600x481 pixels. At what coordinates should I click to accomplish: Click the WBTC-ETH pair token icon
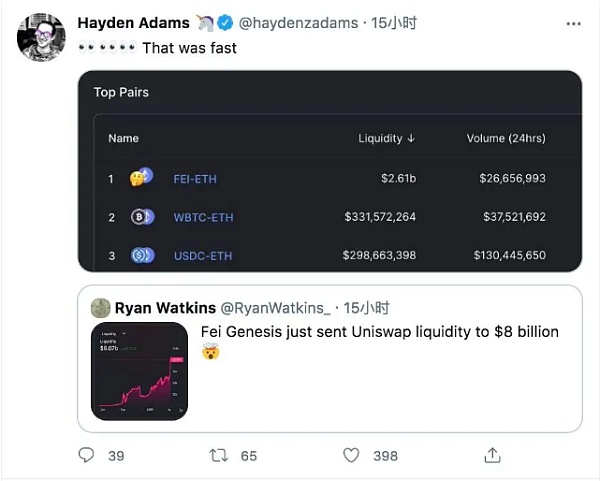click(142, 217)
